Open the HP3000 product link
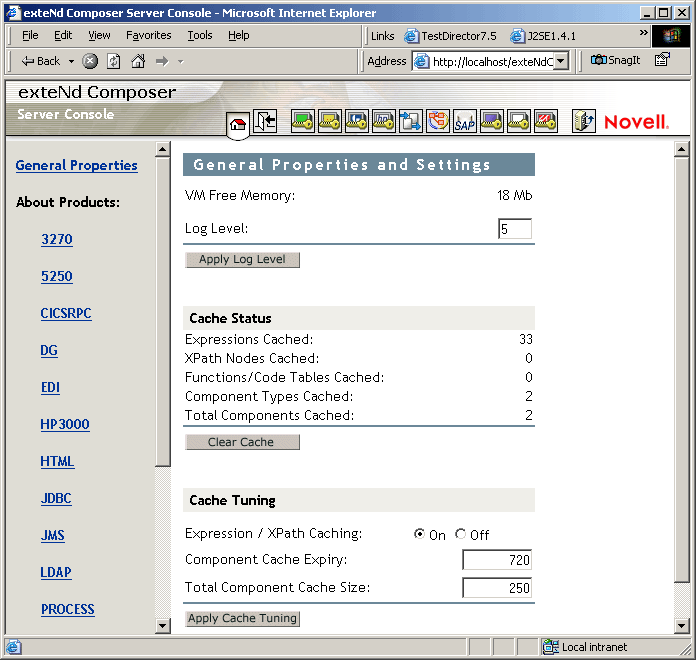Image resolution: width=696 pixels, height=660 pixels. coord(65,424)
